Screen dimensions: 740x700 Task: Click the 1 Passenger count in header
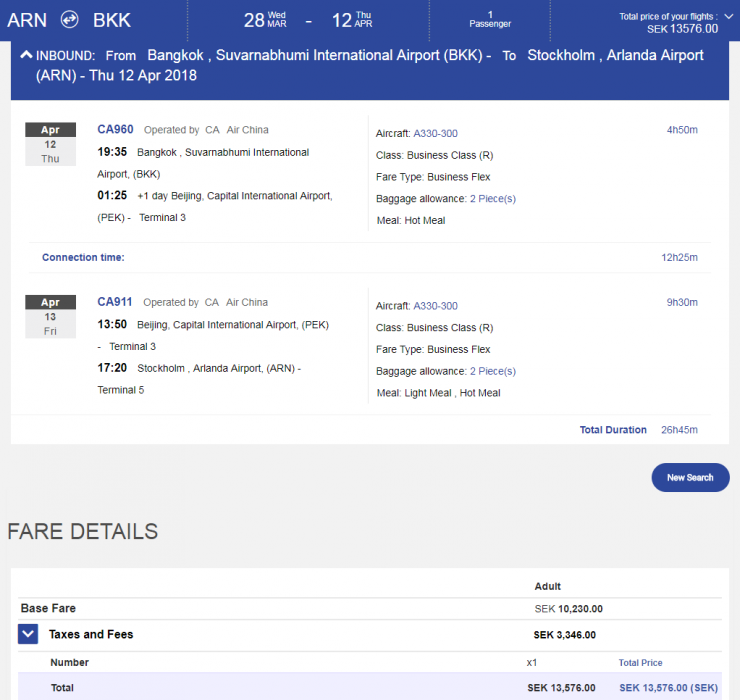pyautogui.click(x=490, y=19)
